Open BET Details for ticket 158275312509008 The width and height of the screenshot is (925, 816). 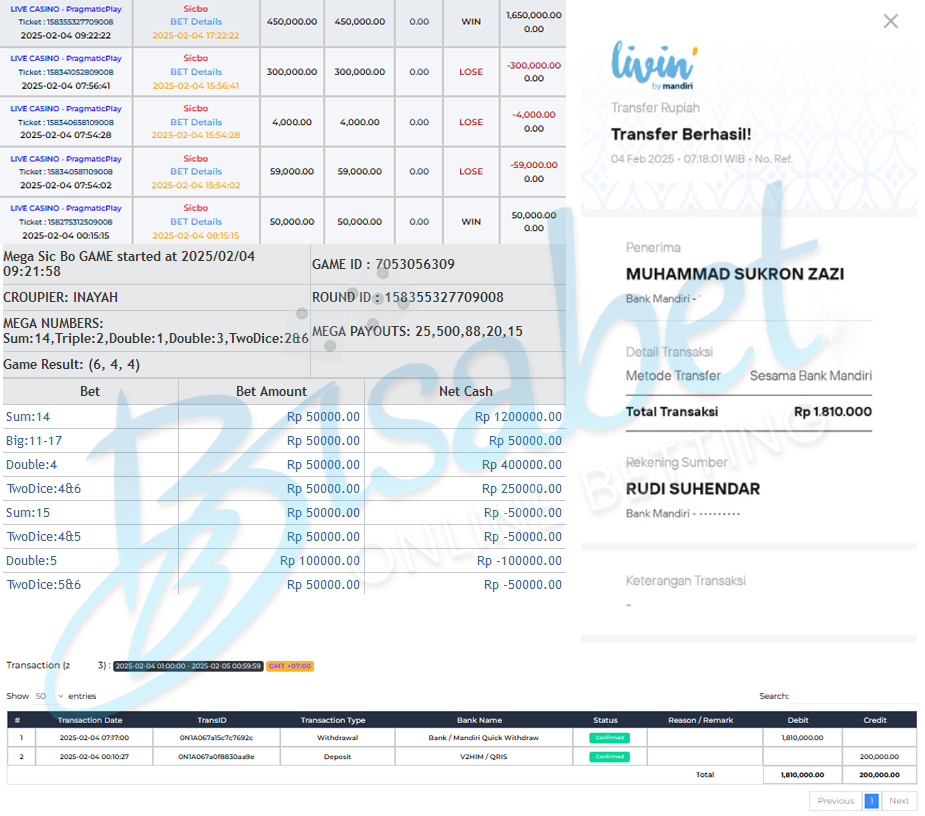[196, 222]
